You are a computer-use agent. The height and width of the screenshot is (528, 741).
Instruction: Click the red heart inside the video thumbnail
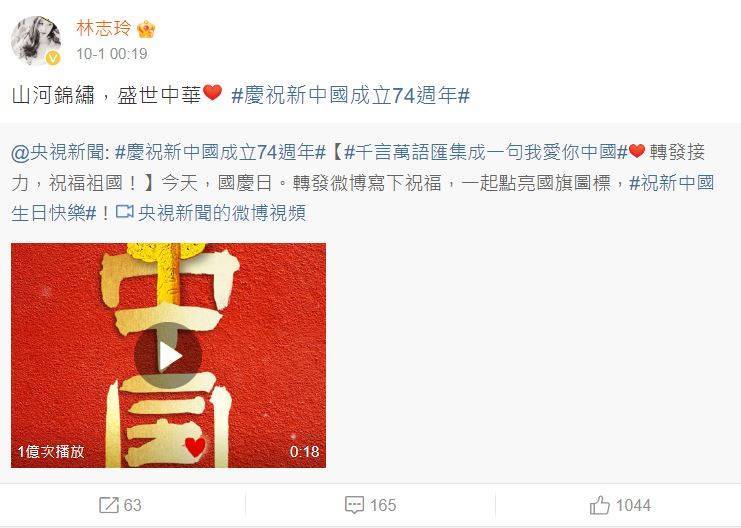click(x=195, y=446)
